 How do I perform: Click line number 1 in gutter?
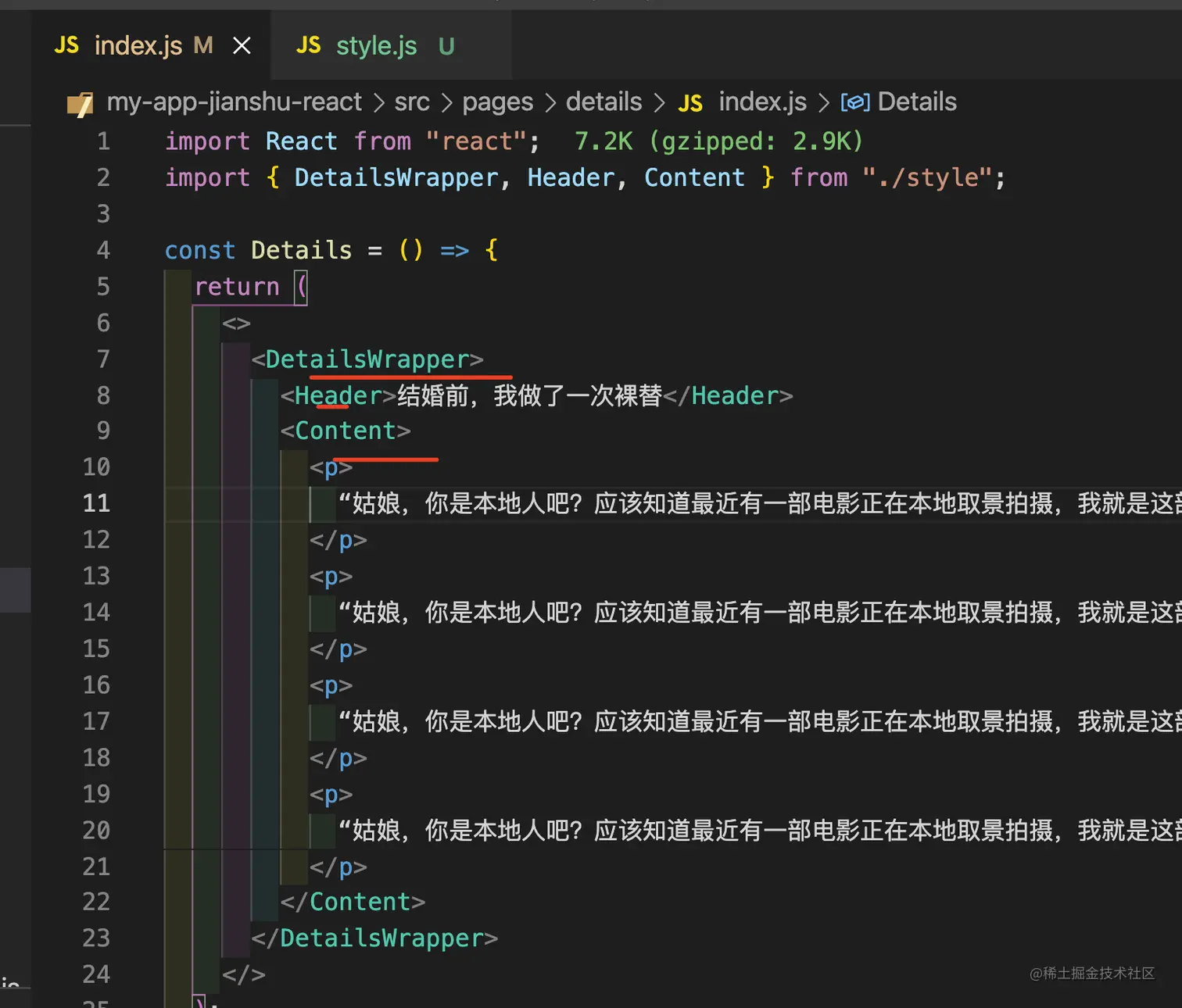coord(103,141)
